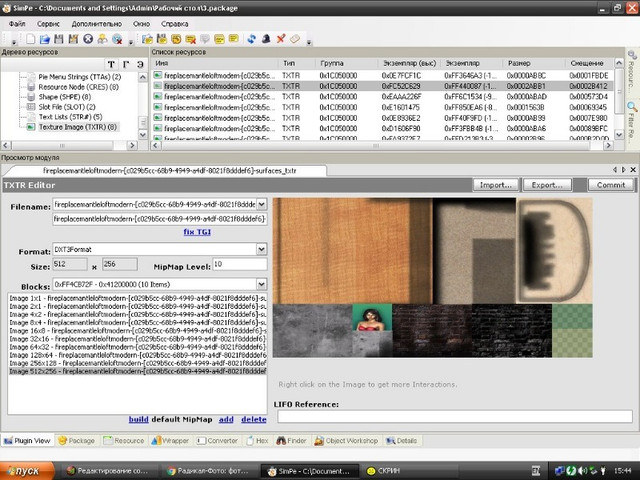Click the yellow note icon left of blue arrows
This screenshot has width=640, height=480.
point(234,39)
